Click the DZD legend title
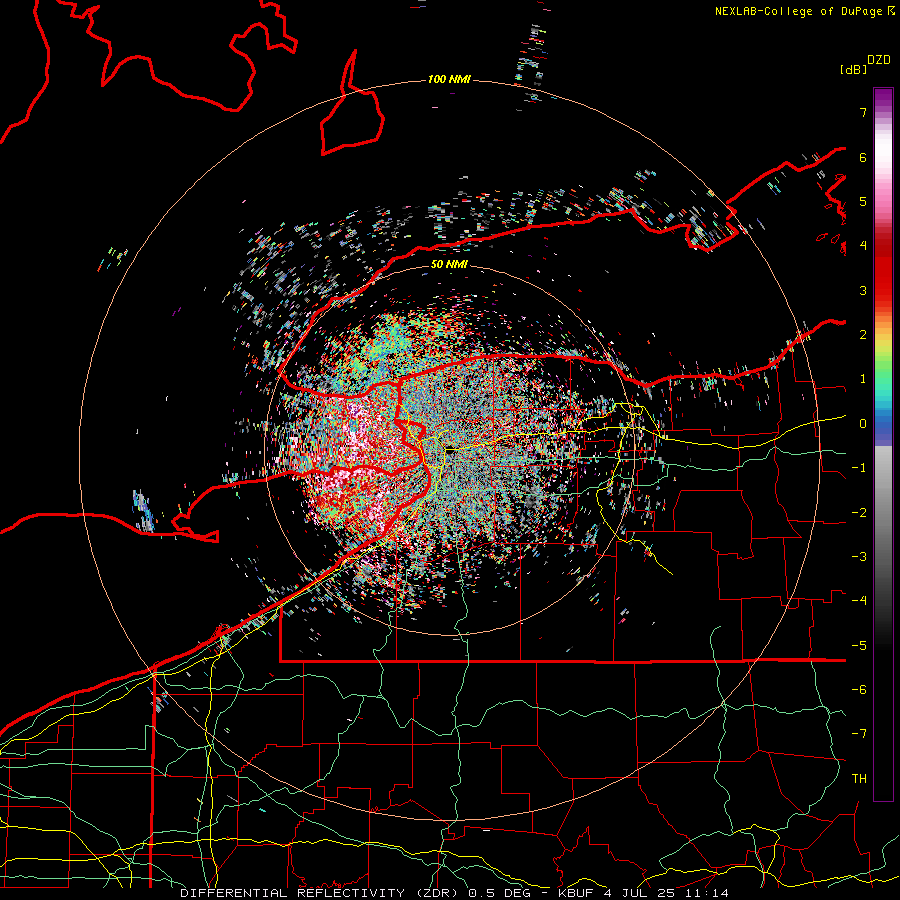The image size is (900, 900). [879, 60]
